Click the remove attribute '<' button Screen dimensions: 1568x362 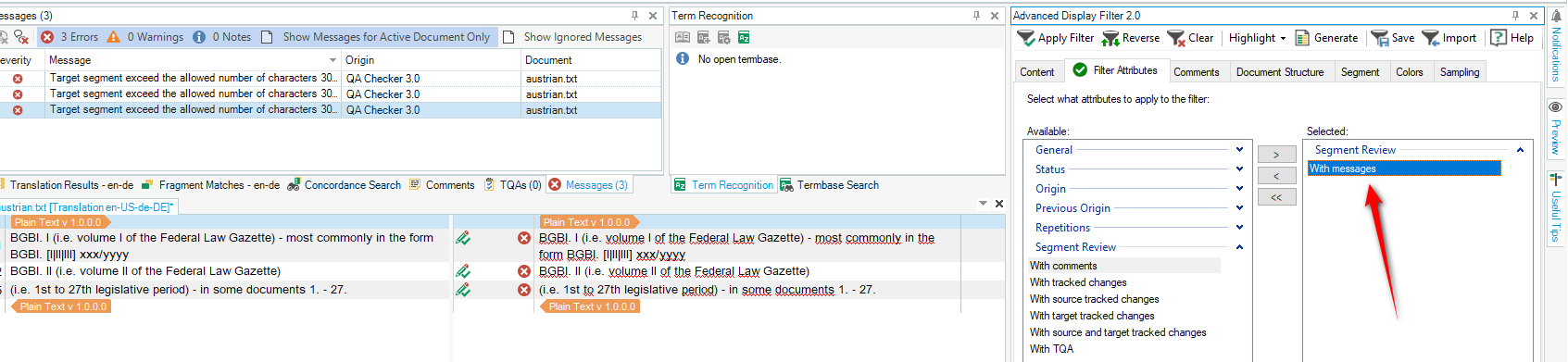tap(1276, 176)
